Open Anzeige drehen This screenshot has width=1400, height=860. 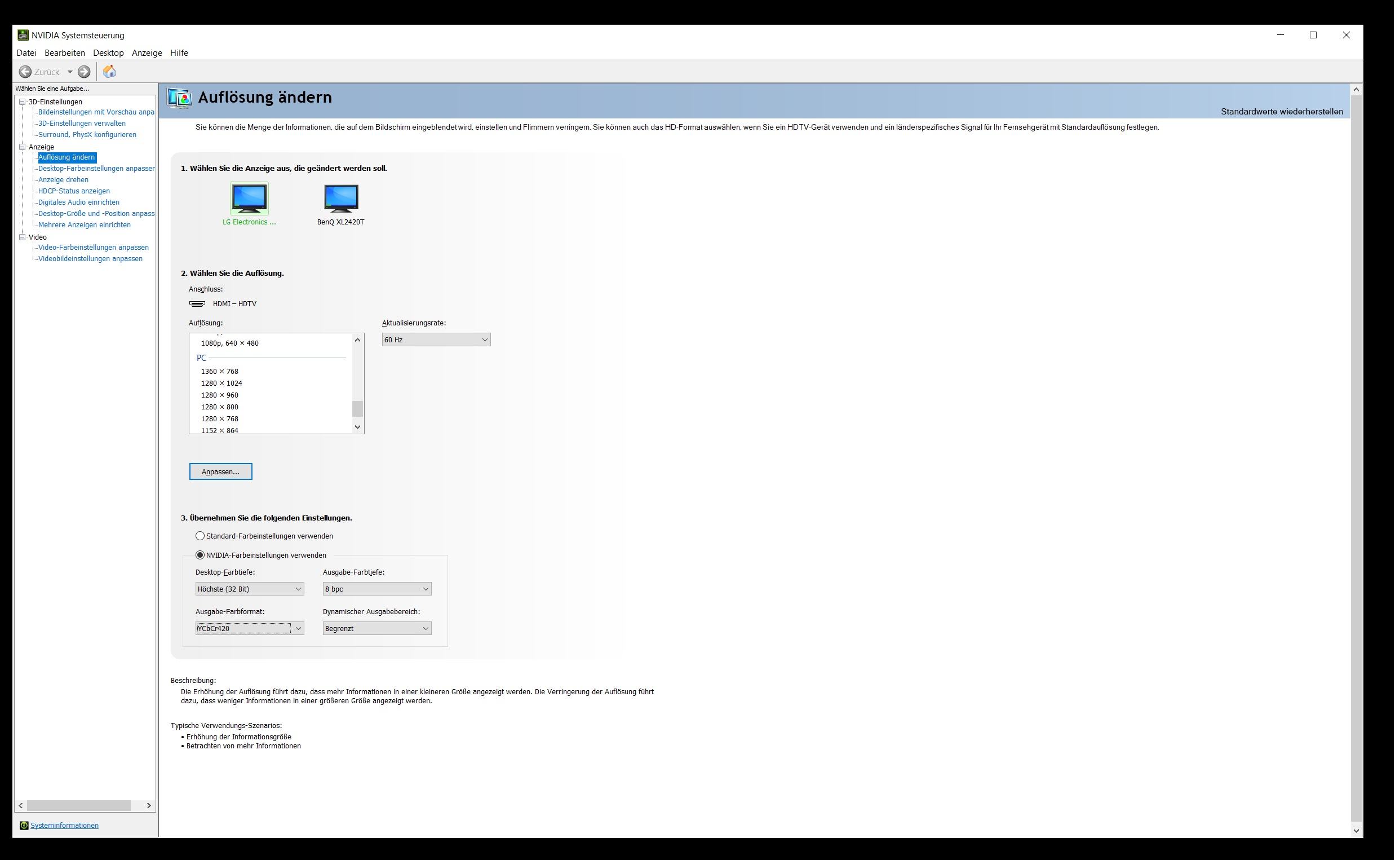[63, 180]
